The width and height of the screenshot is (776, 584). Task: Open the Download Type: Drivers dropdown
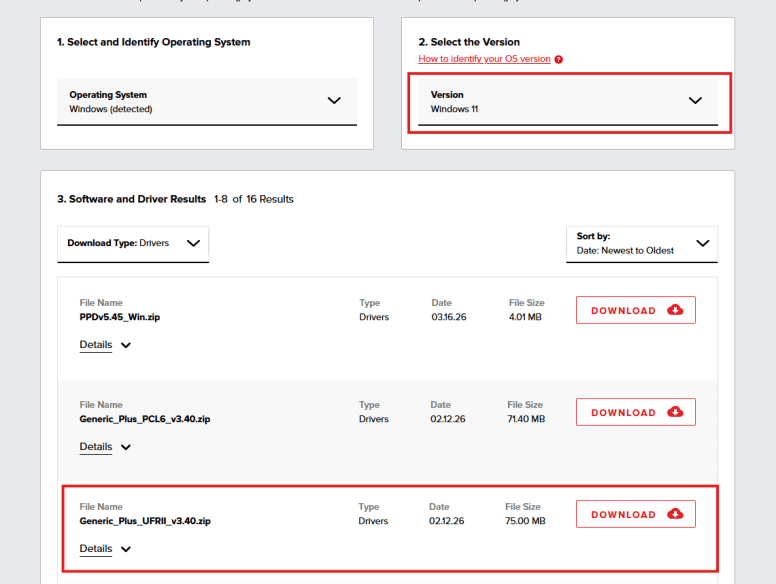click(x=133, y=244)
